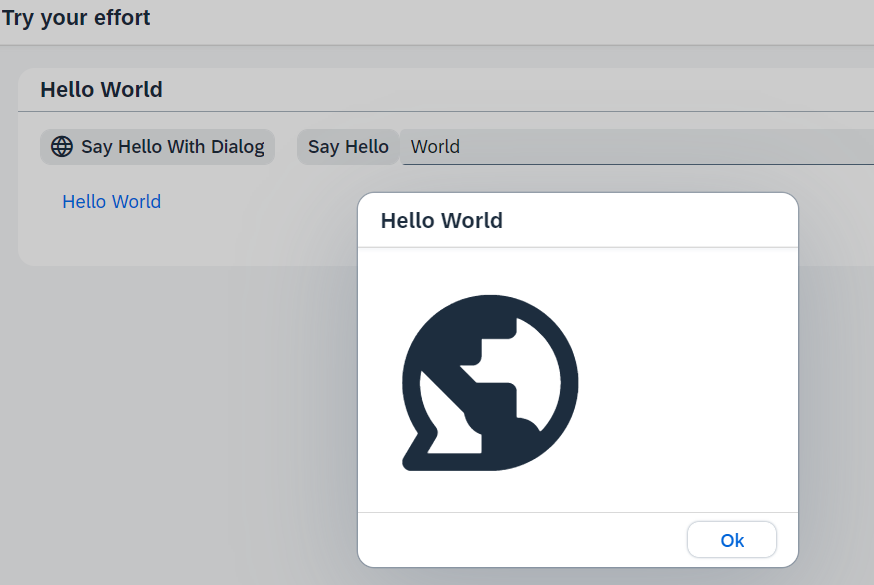Click the Hello World panel heading

(x=101, y=90)
